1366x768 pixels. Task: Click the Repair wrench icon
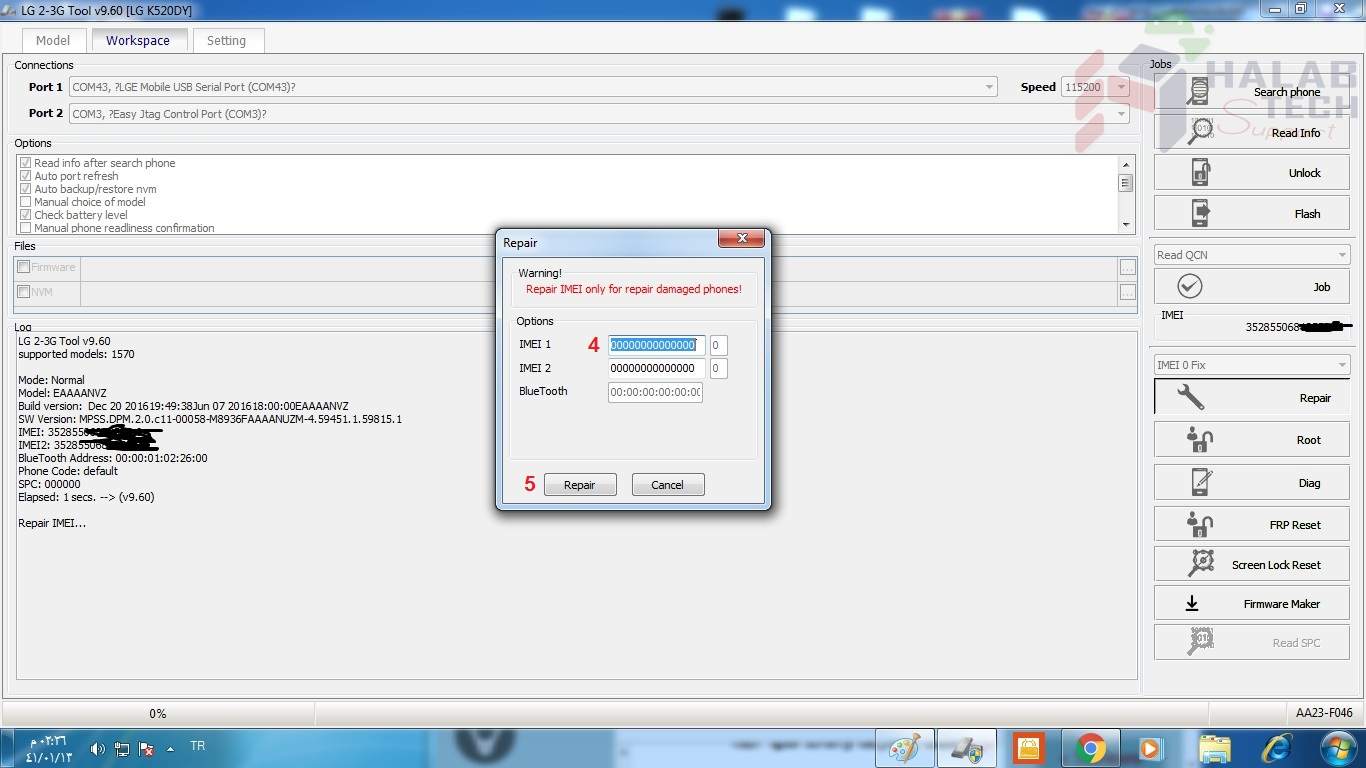click(x=1190, y=397)
